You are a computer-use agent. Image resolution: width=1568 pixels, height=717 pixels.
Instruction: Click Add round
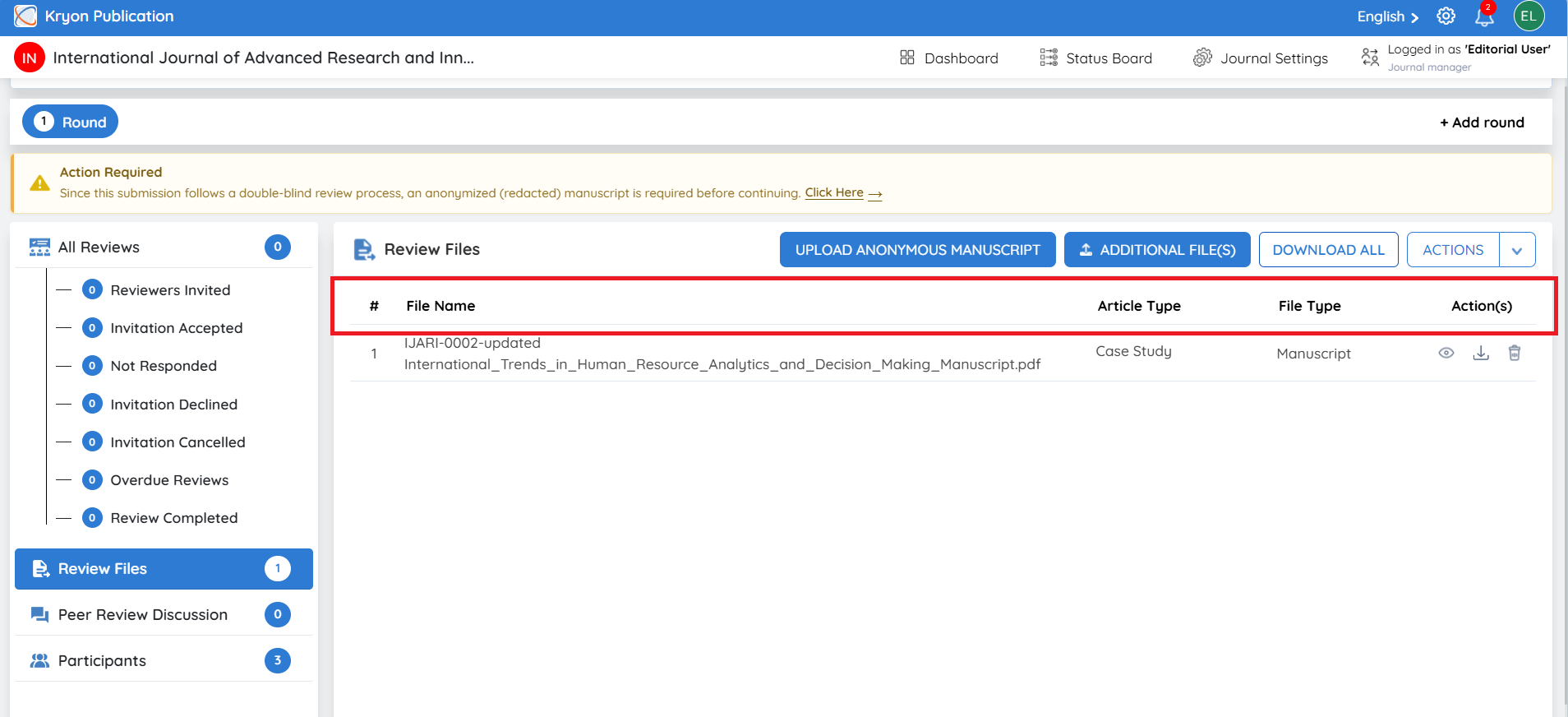pyautogui.click(x=1482, y=123)
